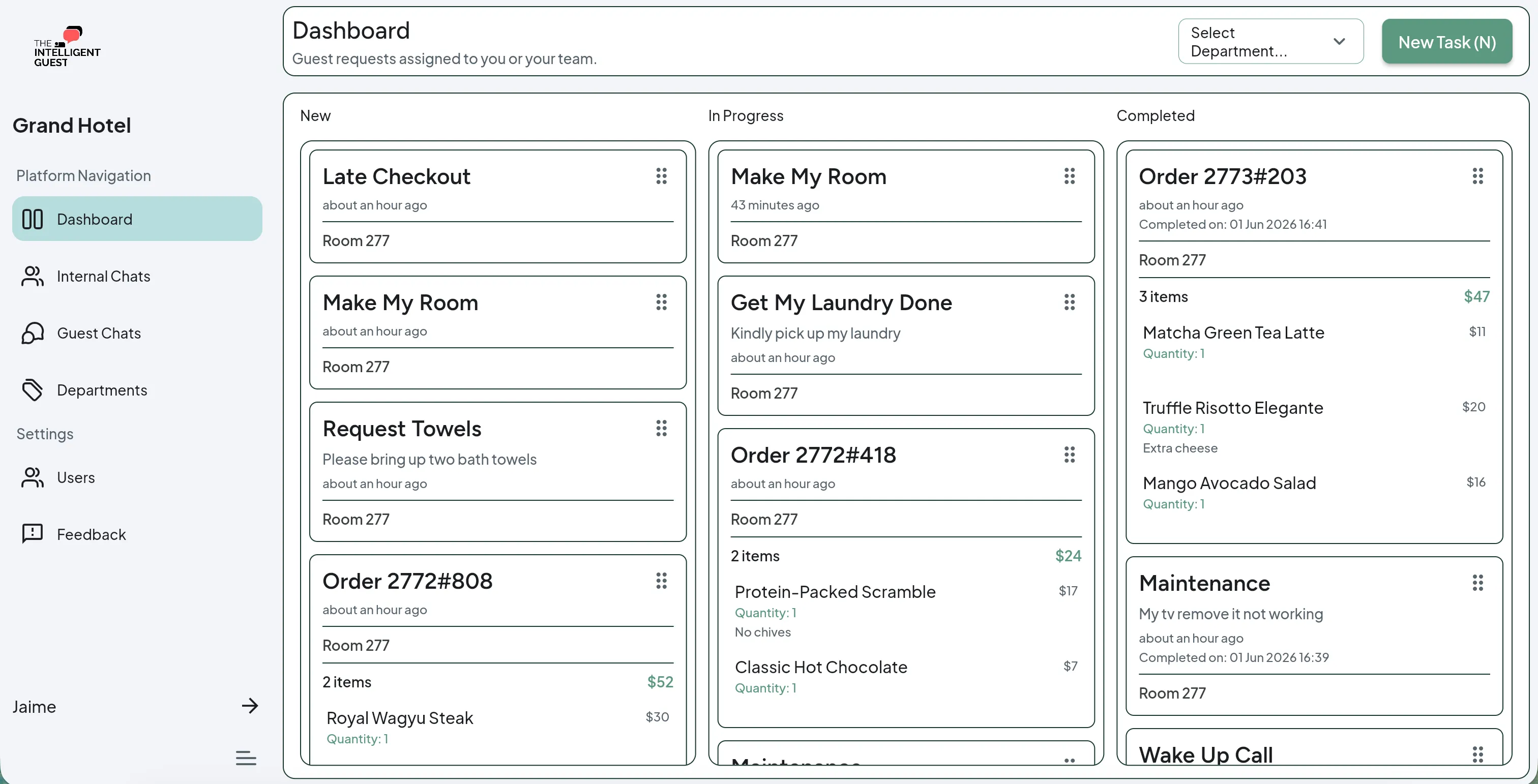The height and width of the screenshot is (784, 1538).
Task: Click the 'No chives' note
Action: (762, 632)
